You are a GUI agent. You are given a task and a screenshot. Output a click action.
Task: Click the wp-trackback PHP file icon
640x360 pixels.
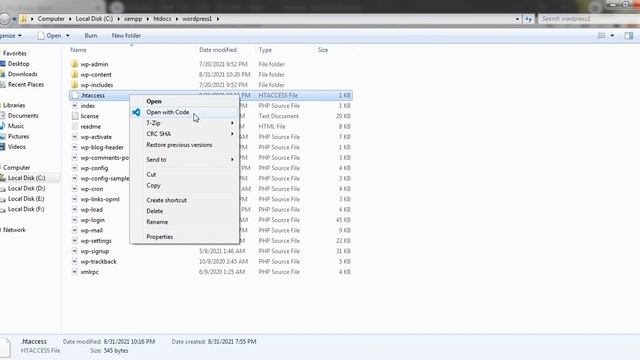point(75,261)
